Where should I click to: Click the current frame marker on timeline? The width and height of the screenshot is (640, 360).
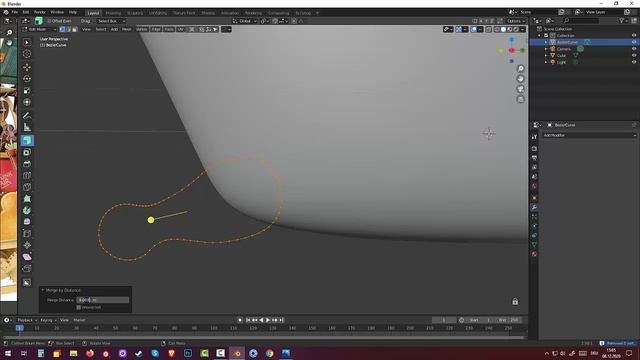[x=19, y=328]
